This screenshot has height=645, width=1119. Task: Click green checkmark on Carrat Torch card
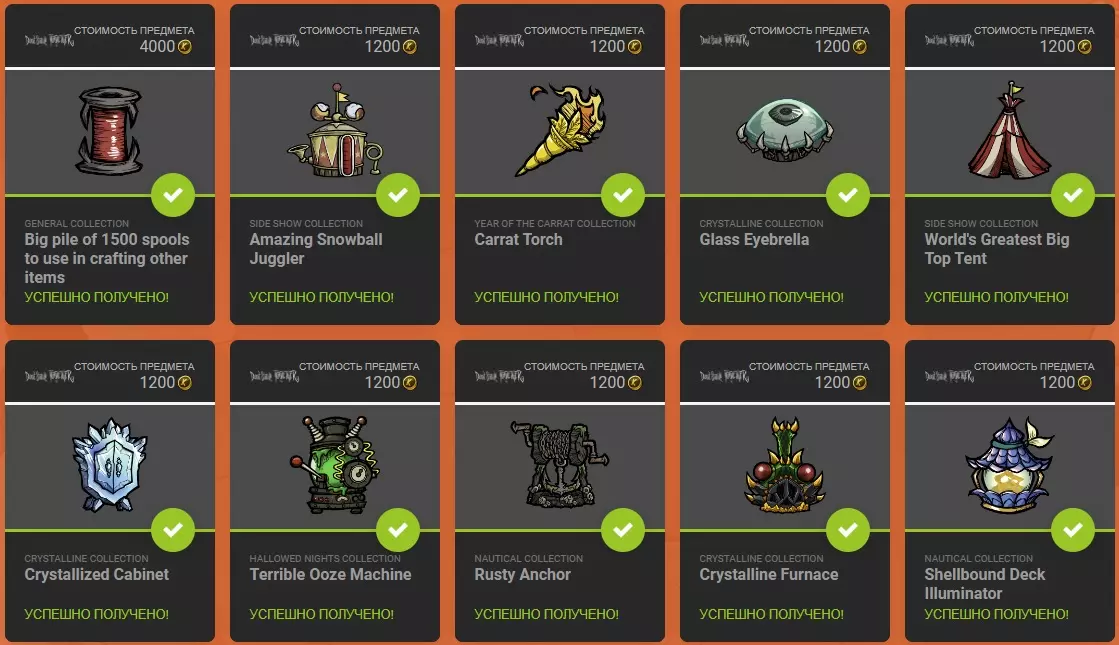coord(623,195)
